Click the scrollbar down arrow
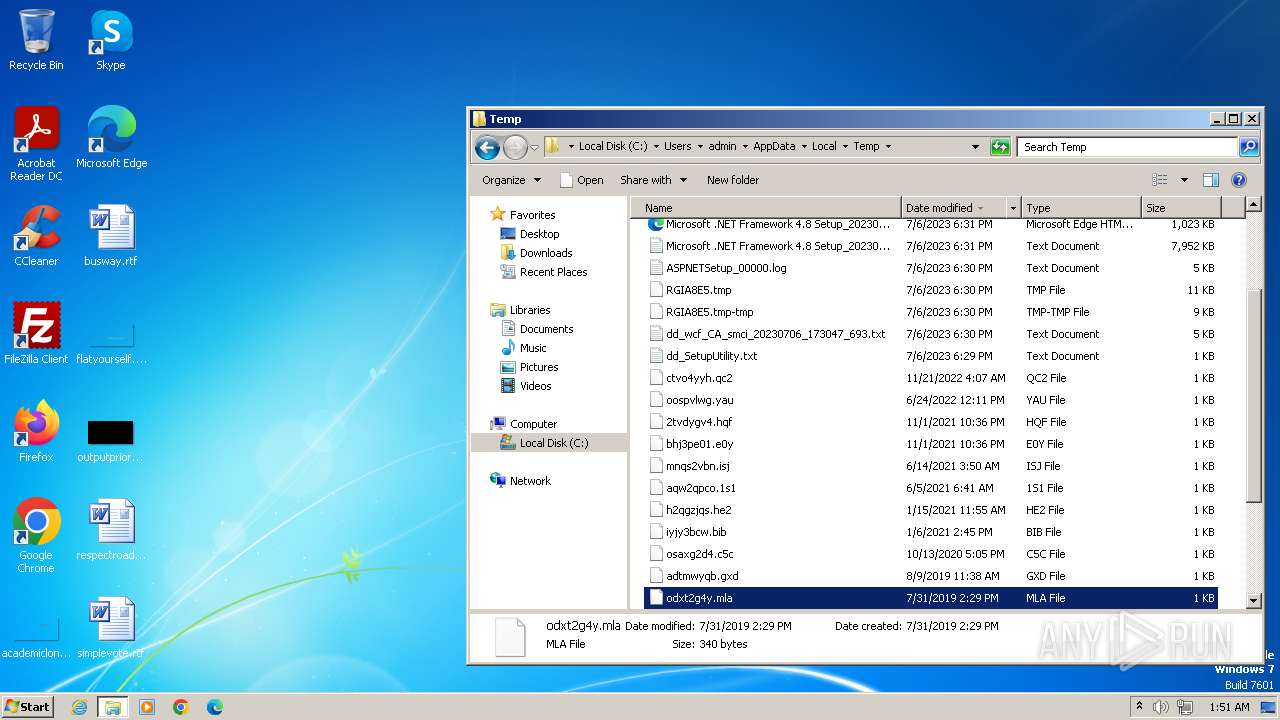 point(1255,600)
